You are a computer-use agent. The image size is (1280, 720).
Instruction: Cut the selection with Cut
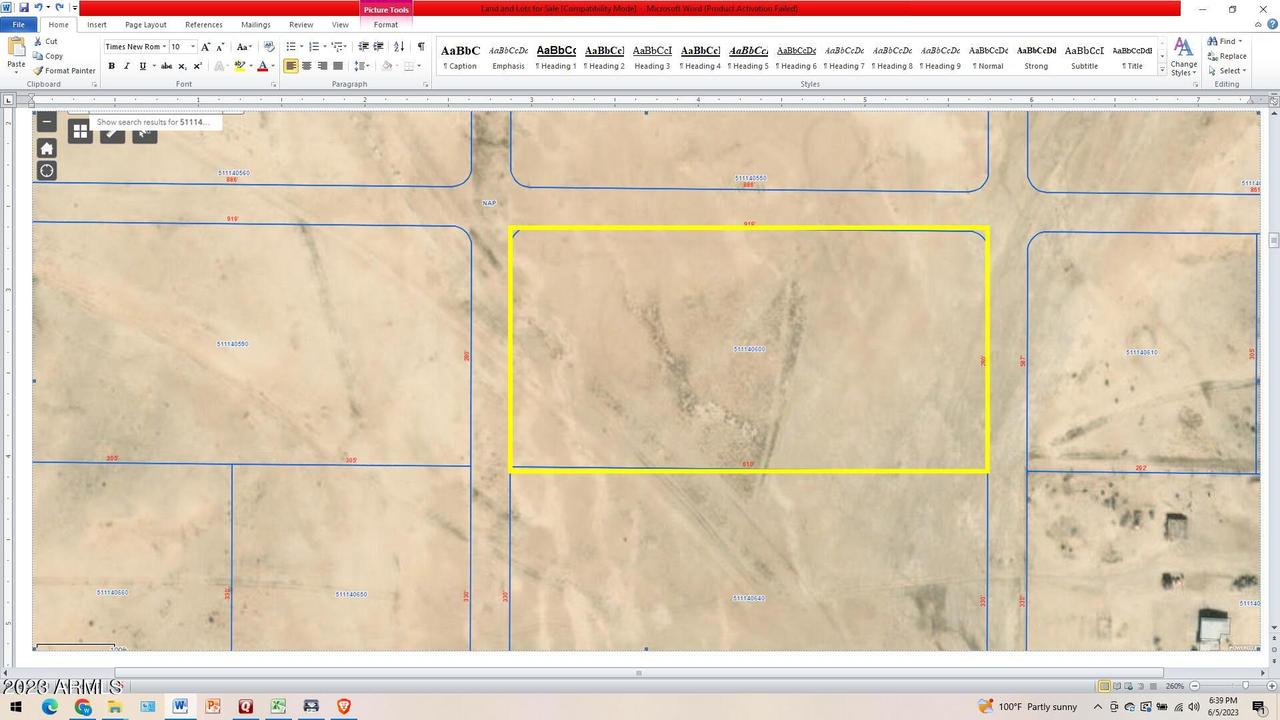point(45,42)
